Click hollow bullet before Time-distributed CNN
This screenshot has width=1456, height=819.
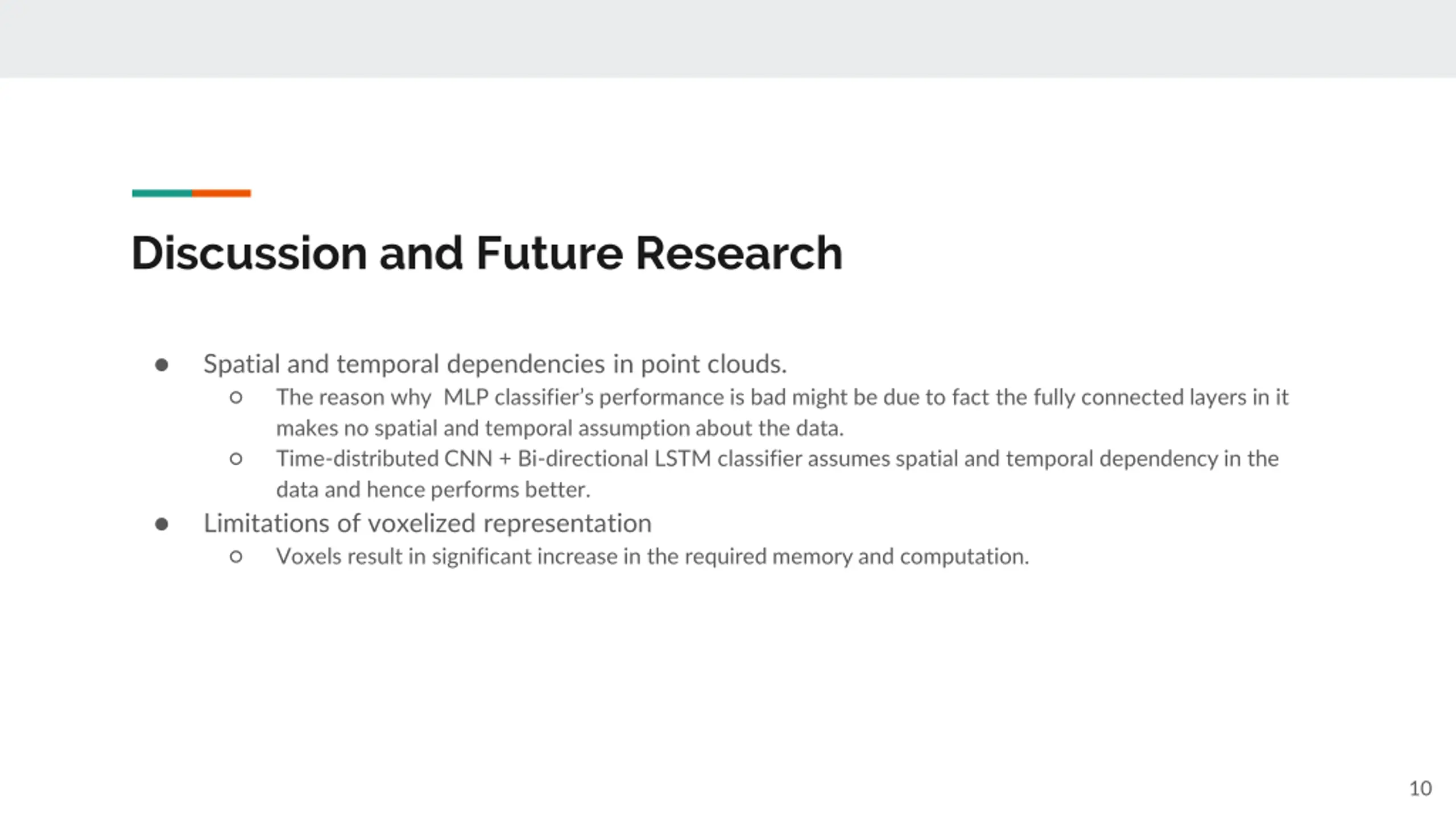(236, 458)
